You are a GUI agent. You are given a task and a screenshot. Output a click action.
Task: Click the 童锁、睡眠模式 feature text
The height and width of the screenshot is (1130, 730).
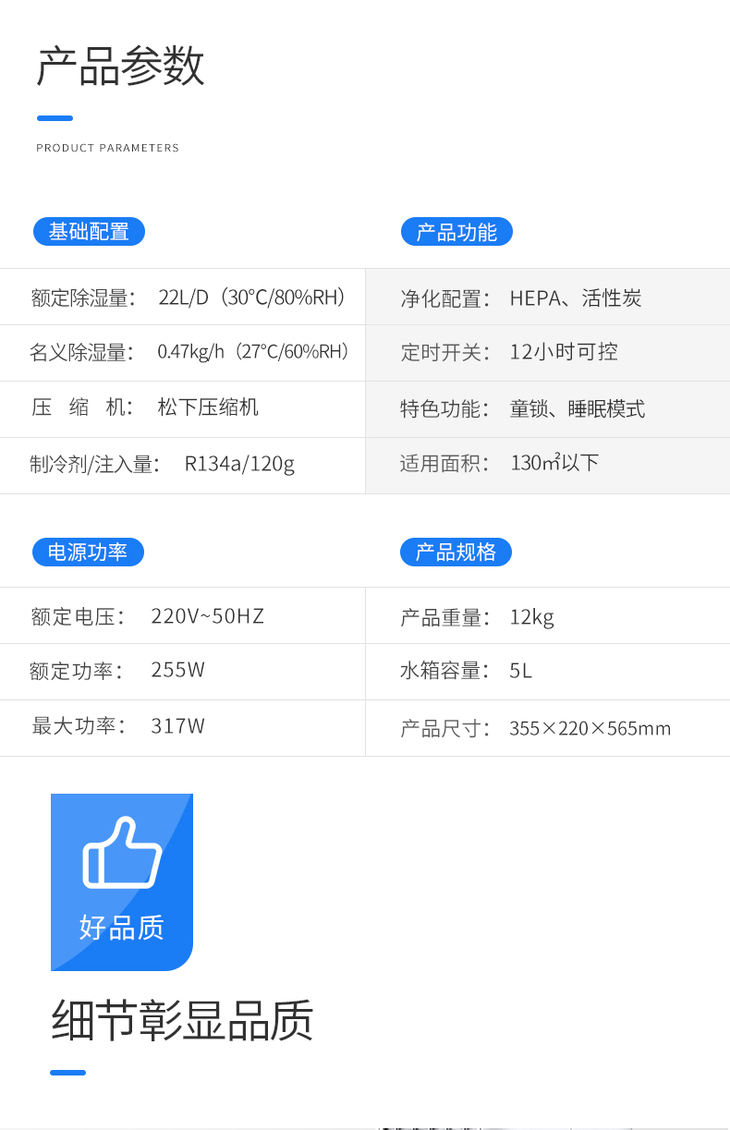(x=577, y=408)
